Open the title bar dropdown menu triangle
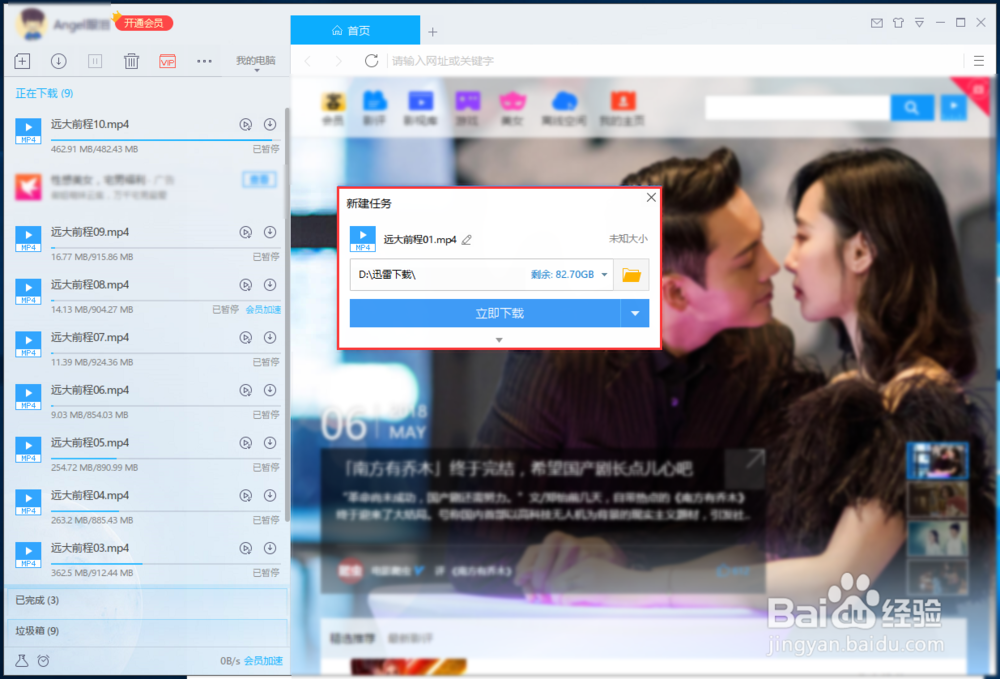 [919, 23]
